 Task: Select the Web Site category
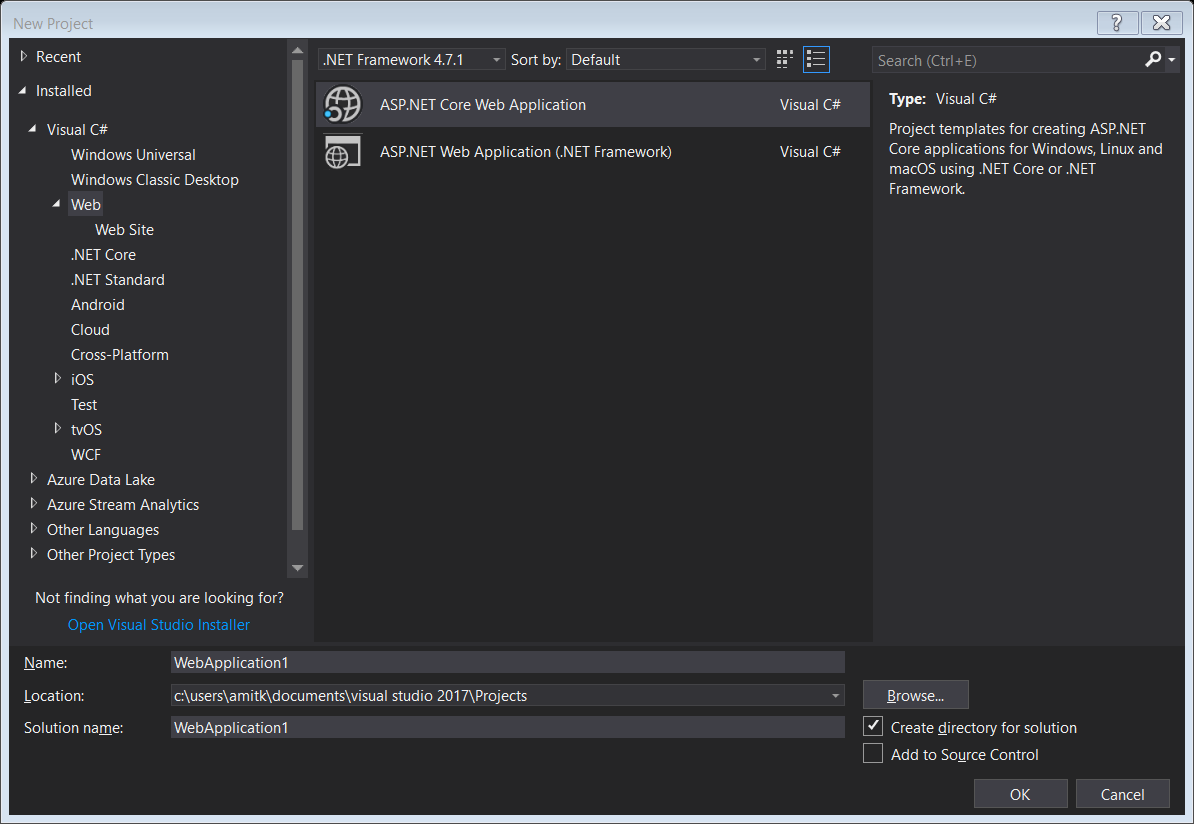[x=124, y=230]
